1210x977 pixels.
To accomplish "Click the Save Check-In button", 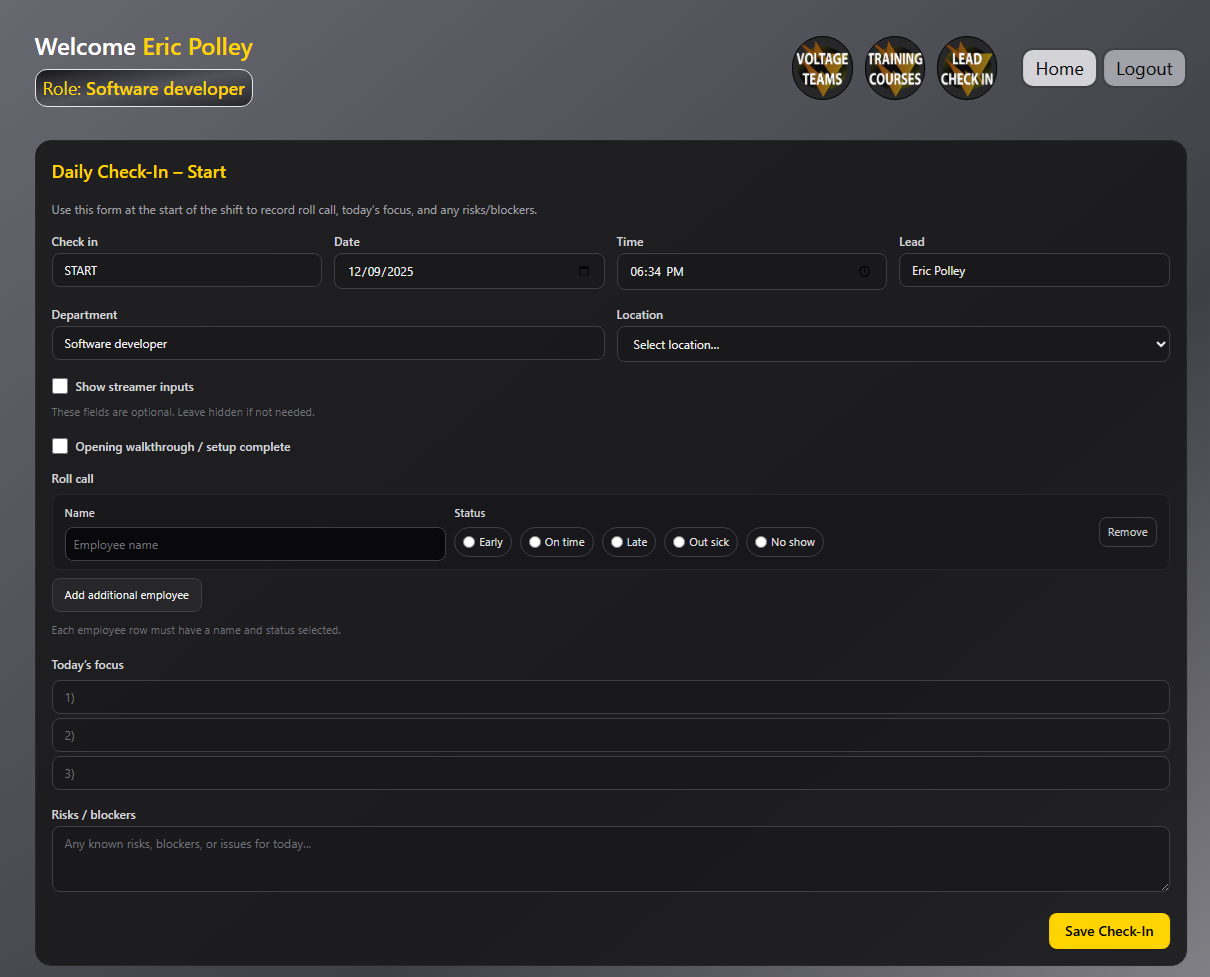I will pyautogui.click(x=1108, y=931).
